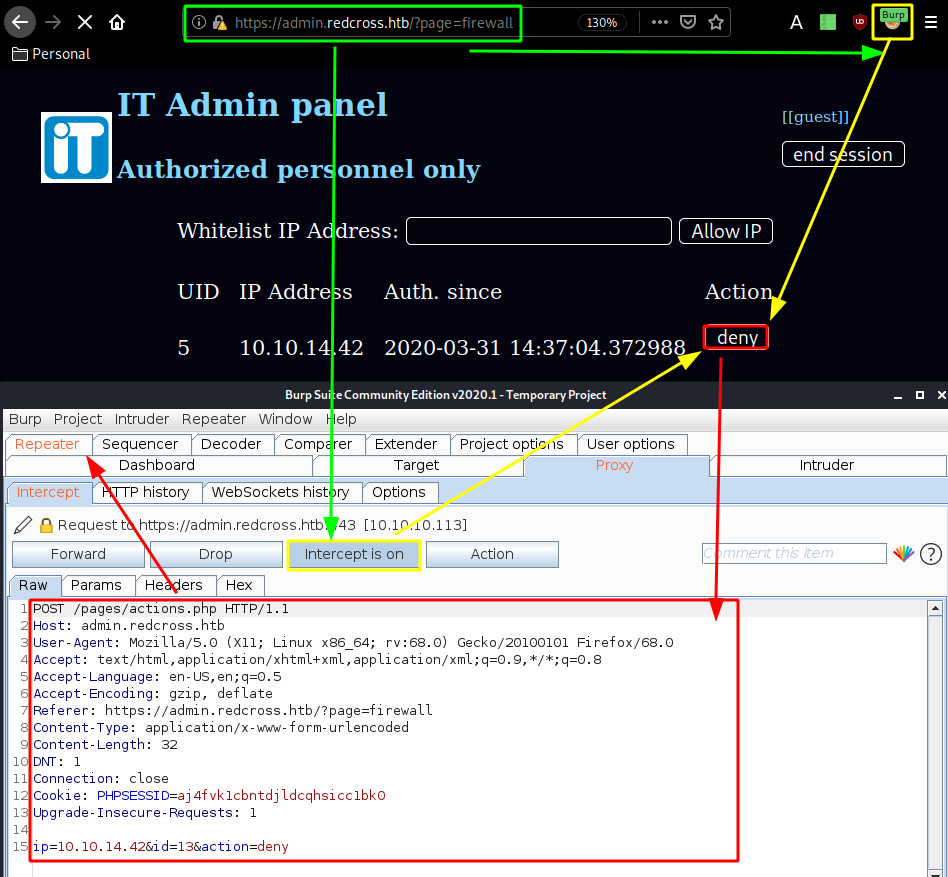Open the HTTP history sub-tab
The image size is (948, 877).
click(x=146, y=492)
